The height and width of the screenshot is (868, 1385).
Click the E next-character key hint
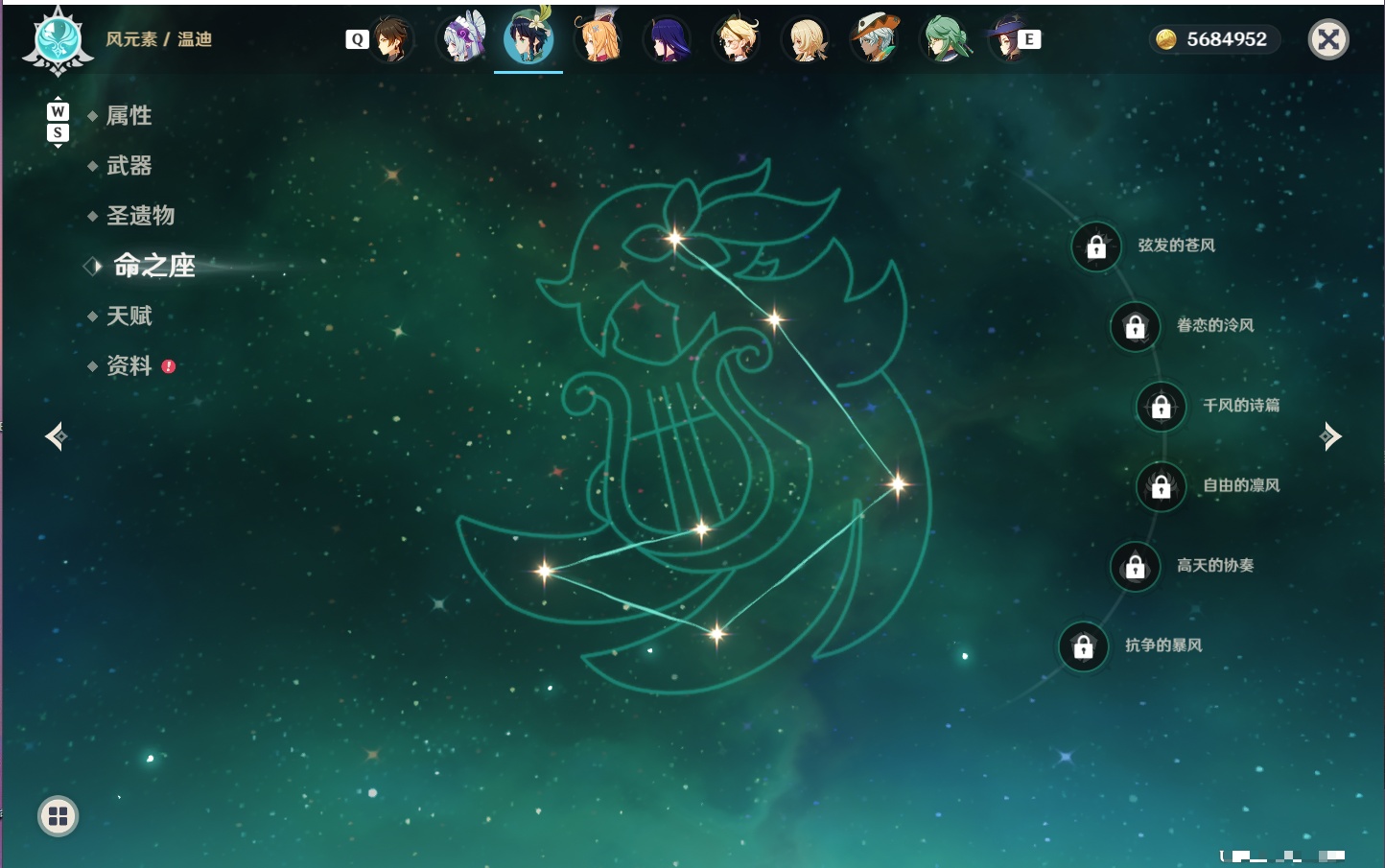click(x=1029, y=39)
